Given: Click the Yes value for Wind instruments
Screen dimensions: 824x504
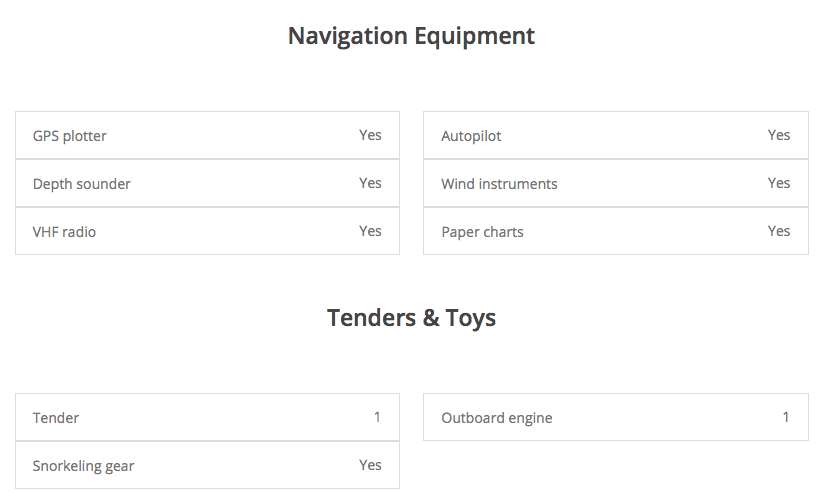Looking at the screenshot, I should [x=779, y=183].
